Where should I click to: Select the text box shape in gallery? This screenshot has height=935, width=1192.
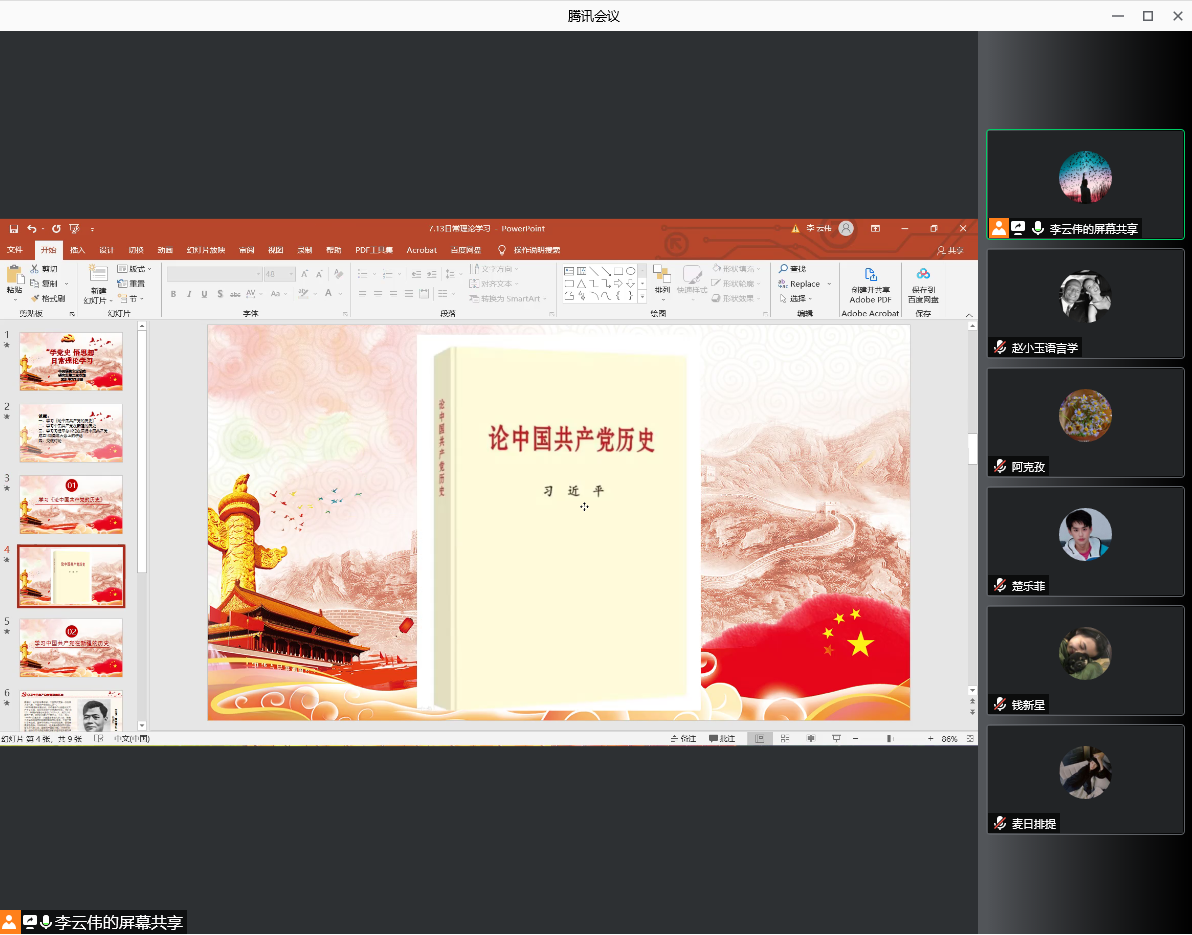coord(569,271)
